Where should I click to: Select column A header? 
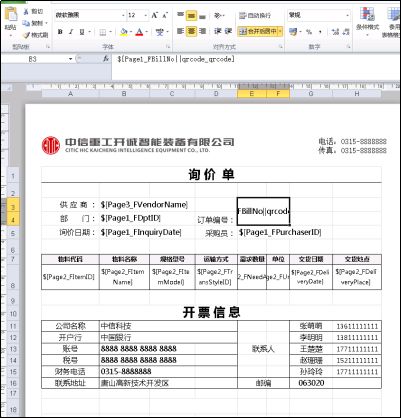pos(70,94)
